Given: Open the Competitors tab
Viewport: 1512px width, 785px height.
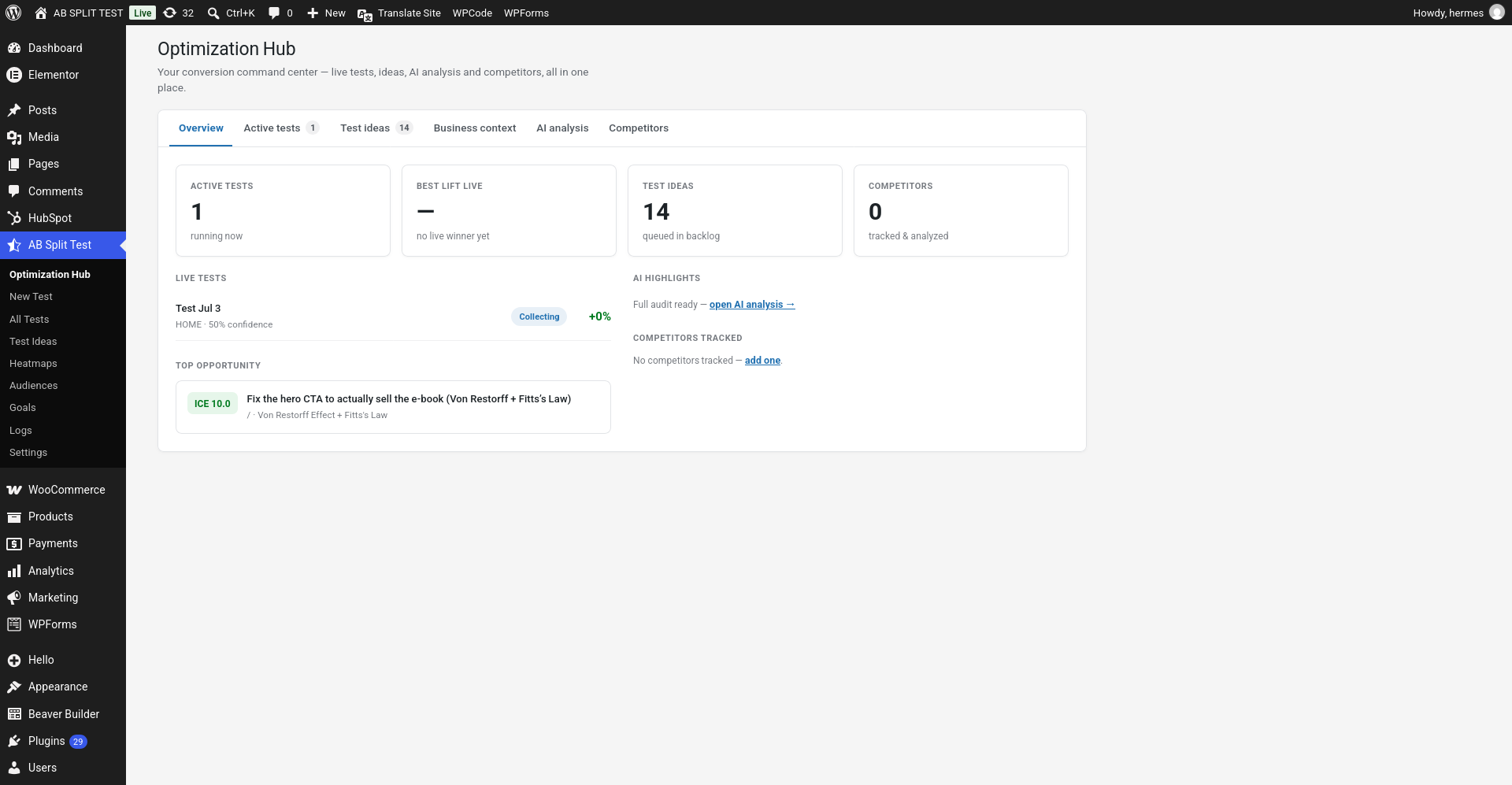Looking at the screenshot, I should point(639,128).
